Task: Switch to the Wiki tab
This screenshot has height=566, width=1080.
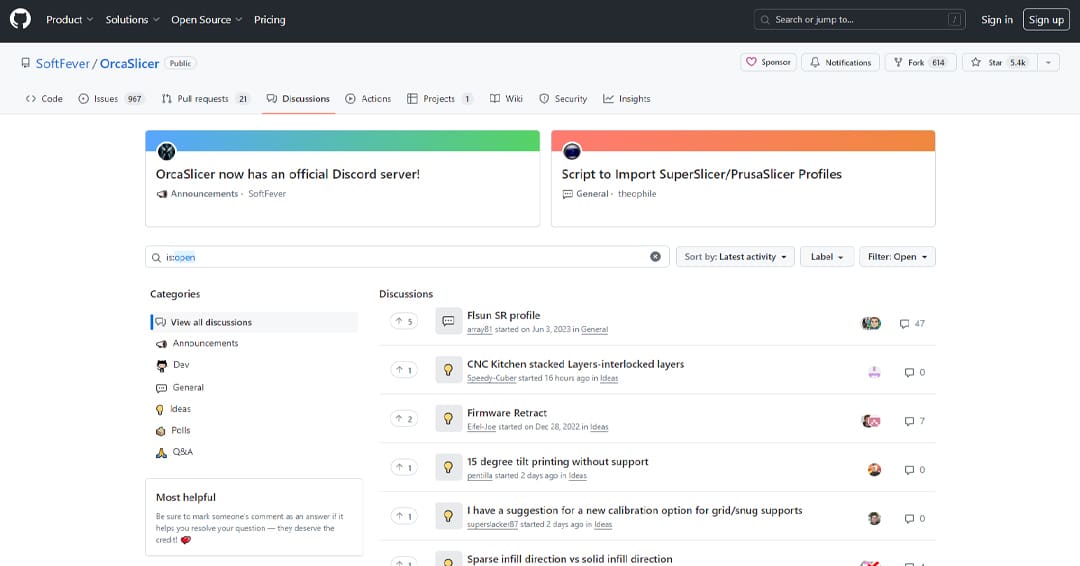Action: point(506,98)
